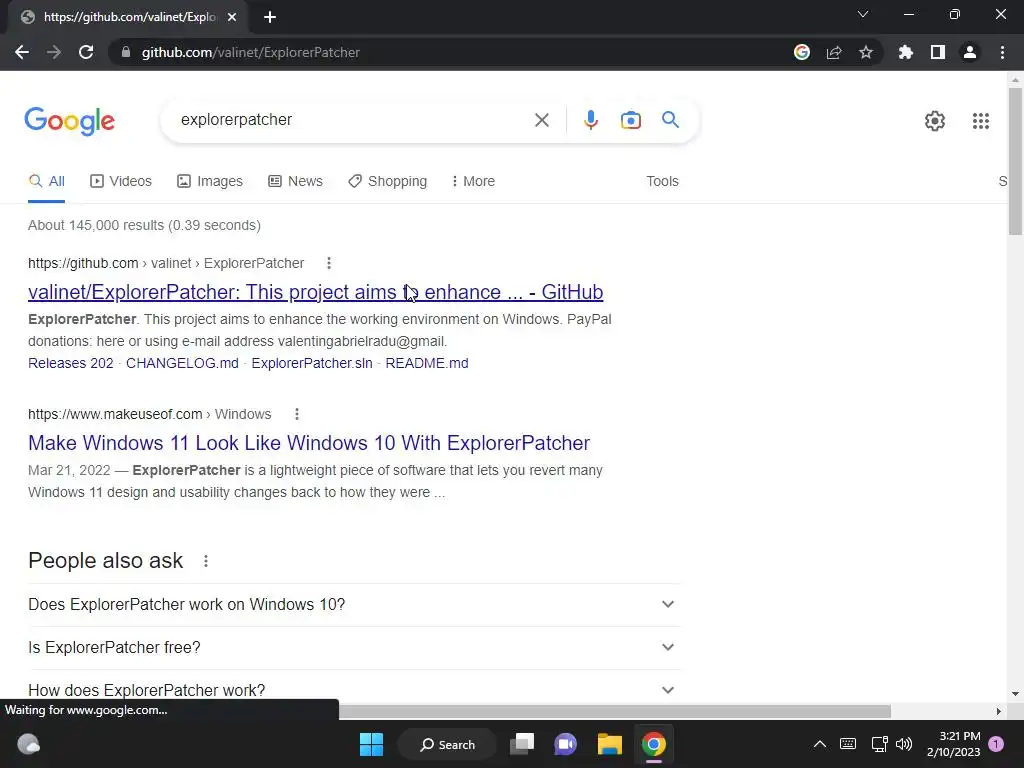The image size is (1024, 768).
Task: Close the github.com tab
Action: [x=232, y=17]
